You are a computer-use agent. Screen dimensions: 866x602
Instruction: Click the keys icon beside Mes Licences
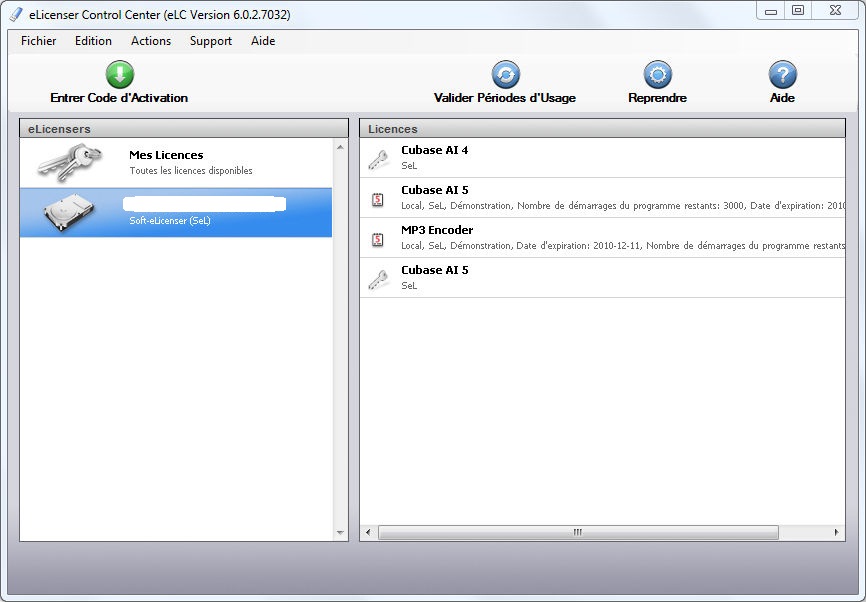point(70,162)
